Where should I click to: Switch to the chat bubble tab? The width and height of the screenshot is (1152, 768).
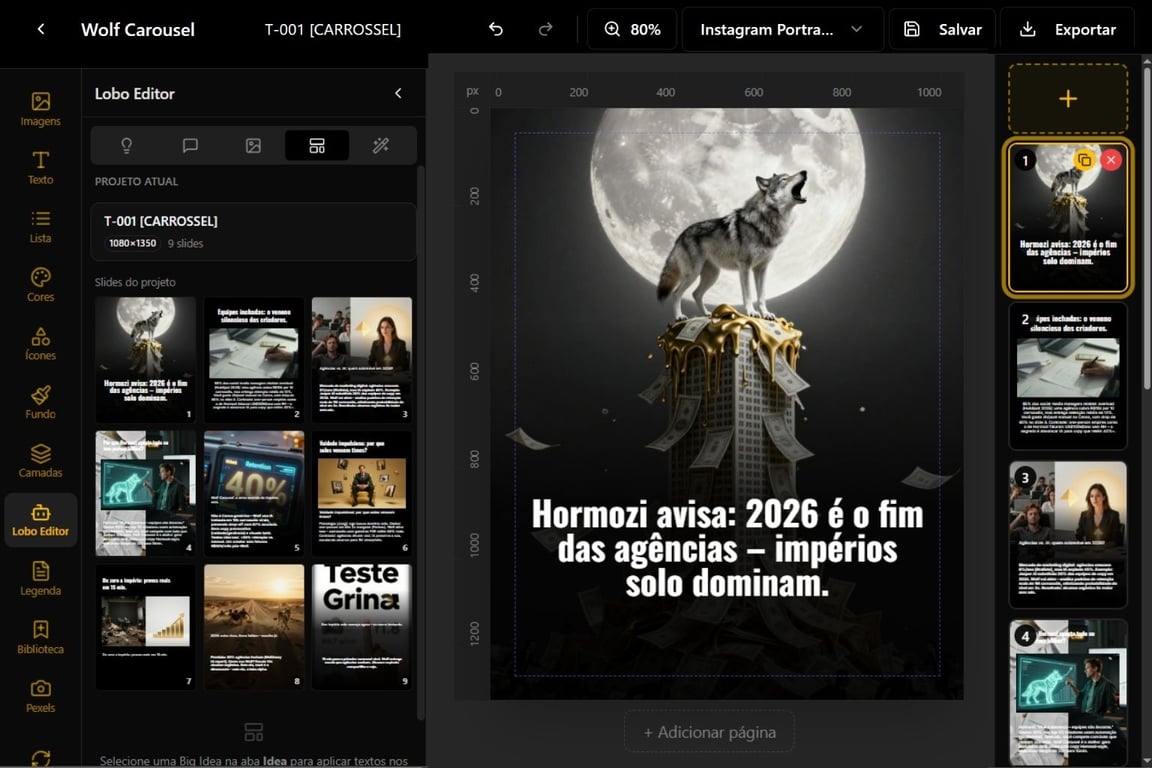pyautogui.click(x=190, y=145)
